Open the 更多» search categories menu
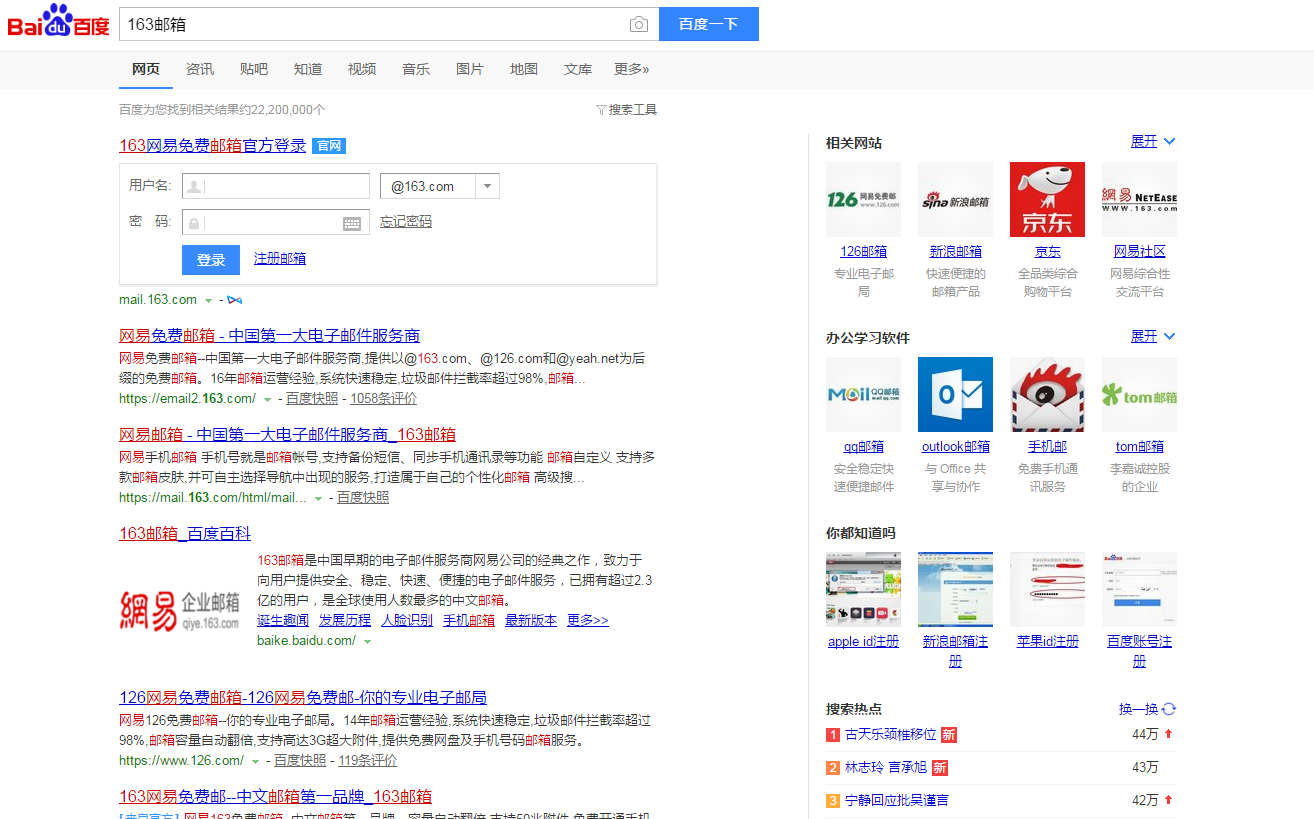 click(631, 69)
